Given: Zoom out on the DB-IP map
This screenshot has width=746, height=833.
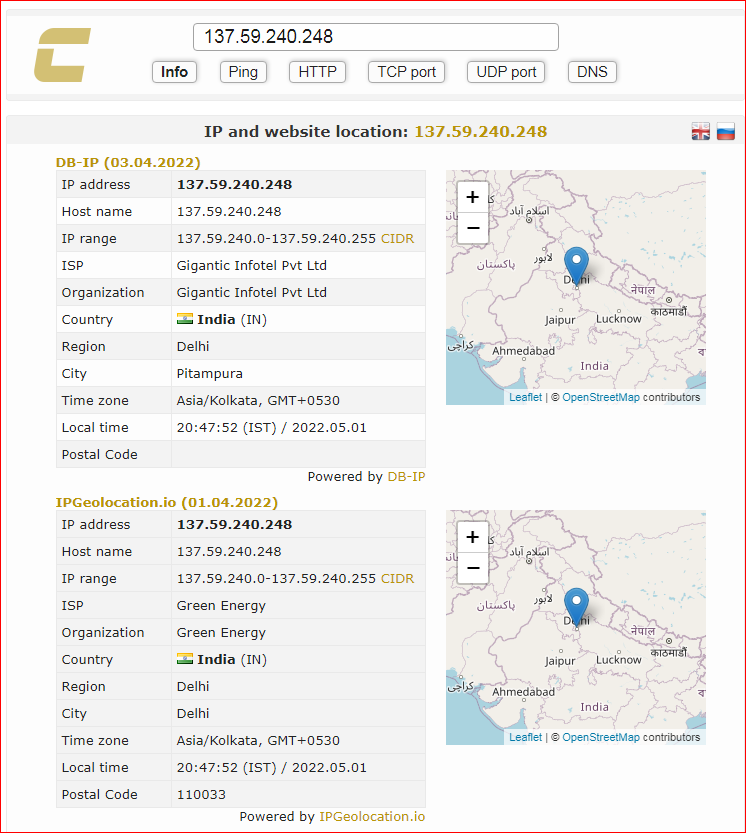Looking at the screenshot, I should (x=472, y=228).
